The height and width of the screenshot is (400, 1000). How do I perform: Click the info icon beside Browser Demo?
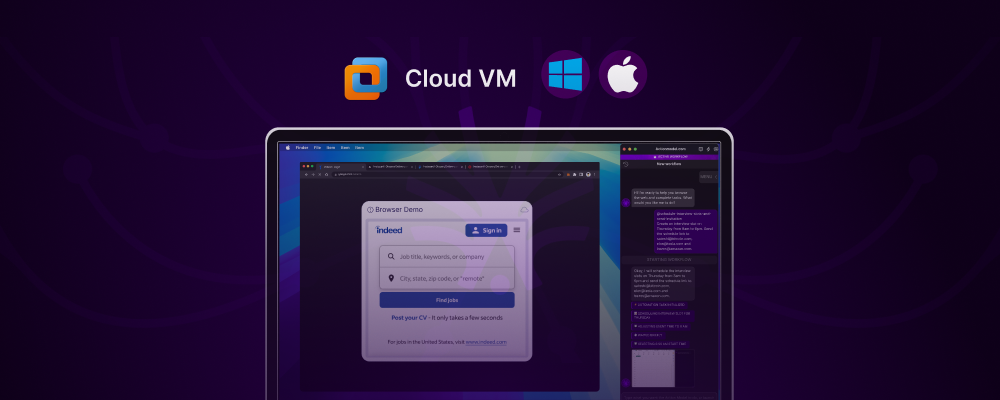371,210
